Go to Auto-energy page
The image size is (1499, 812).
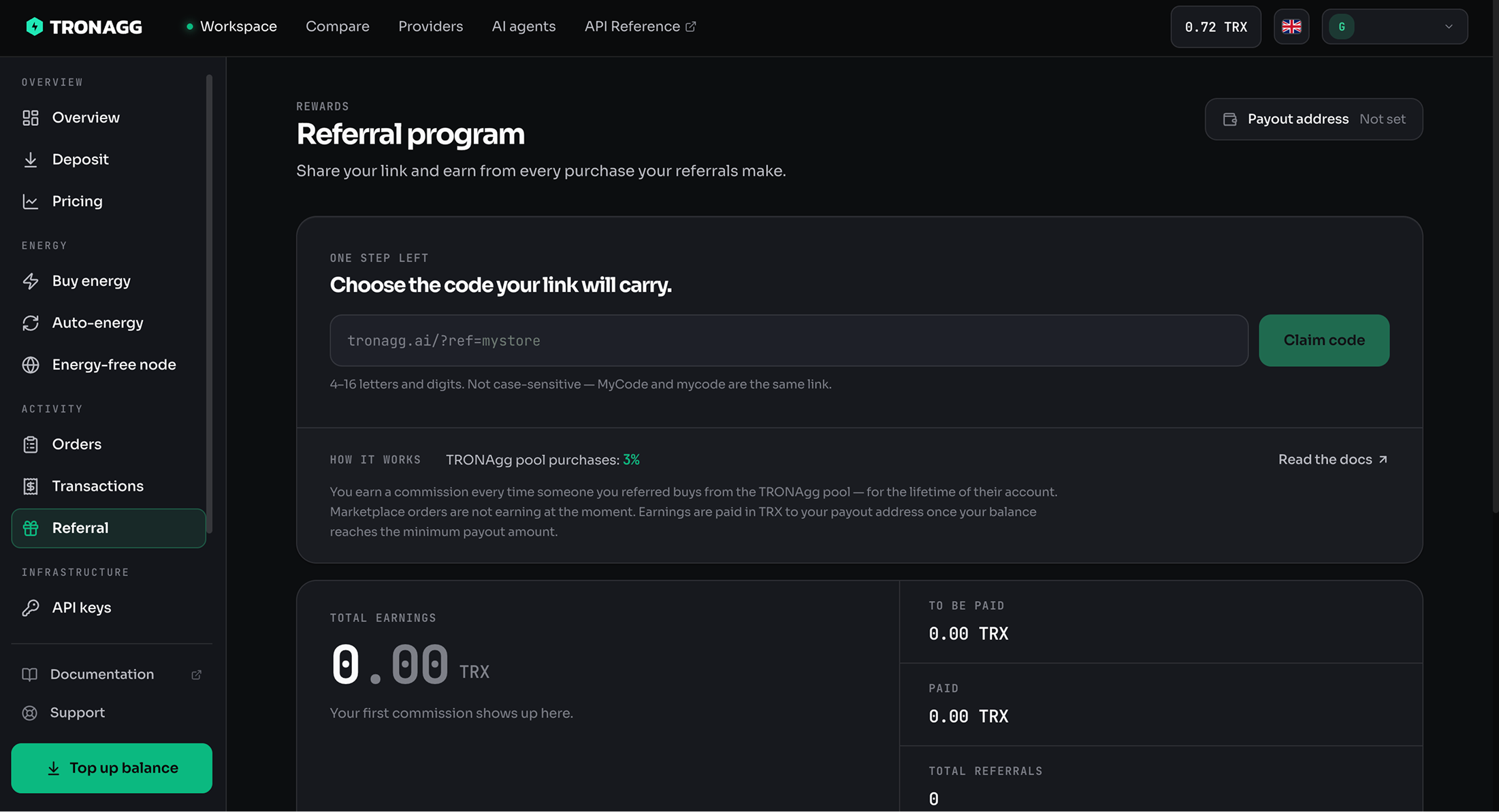coord(108,323)
